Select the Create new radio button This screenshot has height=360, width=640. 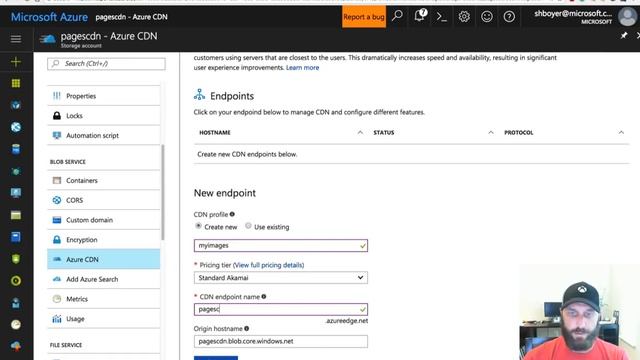(198, 226)
